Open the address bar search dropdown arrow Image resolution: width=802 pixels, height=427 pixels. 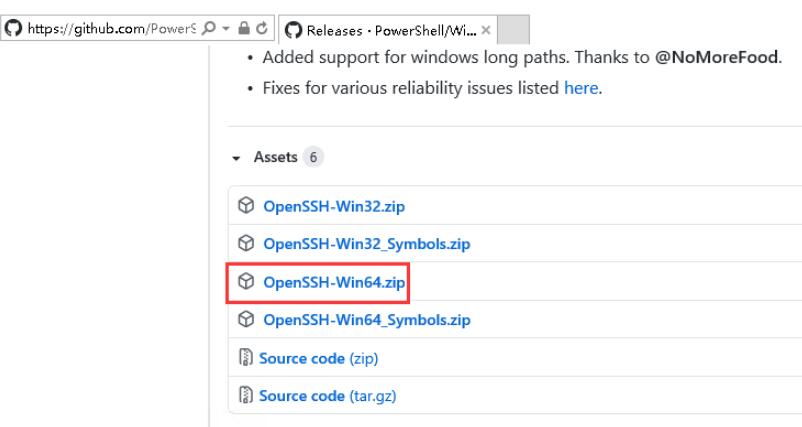[x=226, y=29]
